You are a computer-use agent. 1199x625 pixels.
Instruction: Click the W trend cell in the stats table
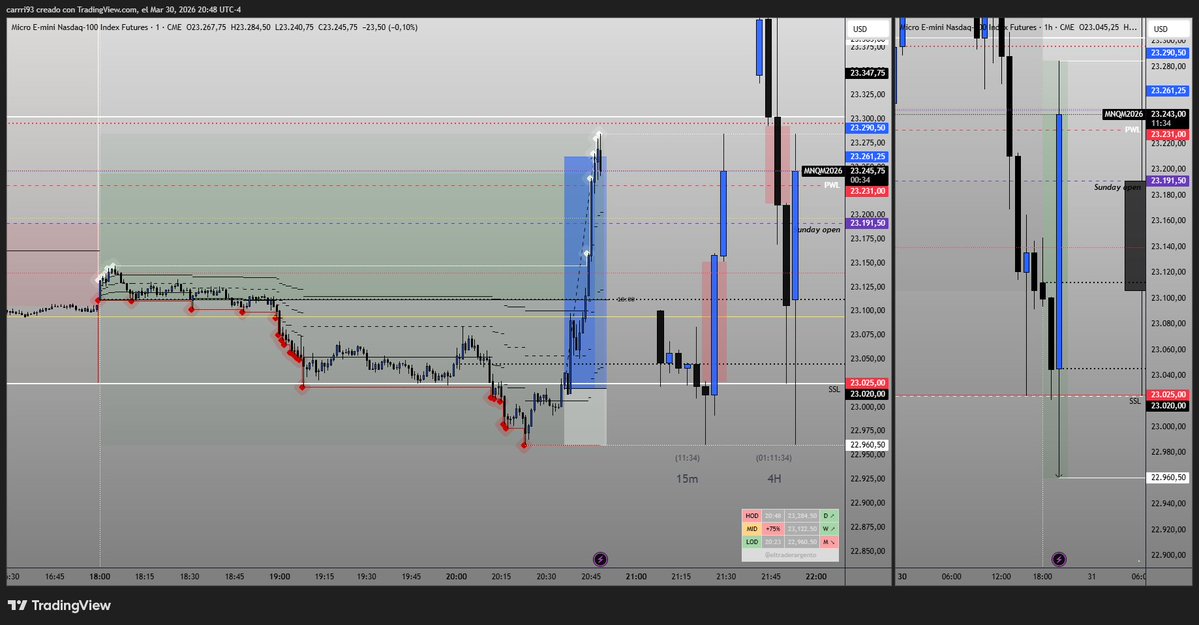point(829,529)
